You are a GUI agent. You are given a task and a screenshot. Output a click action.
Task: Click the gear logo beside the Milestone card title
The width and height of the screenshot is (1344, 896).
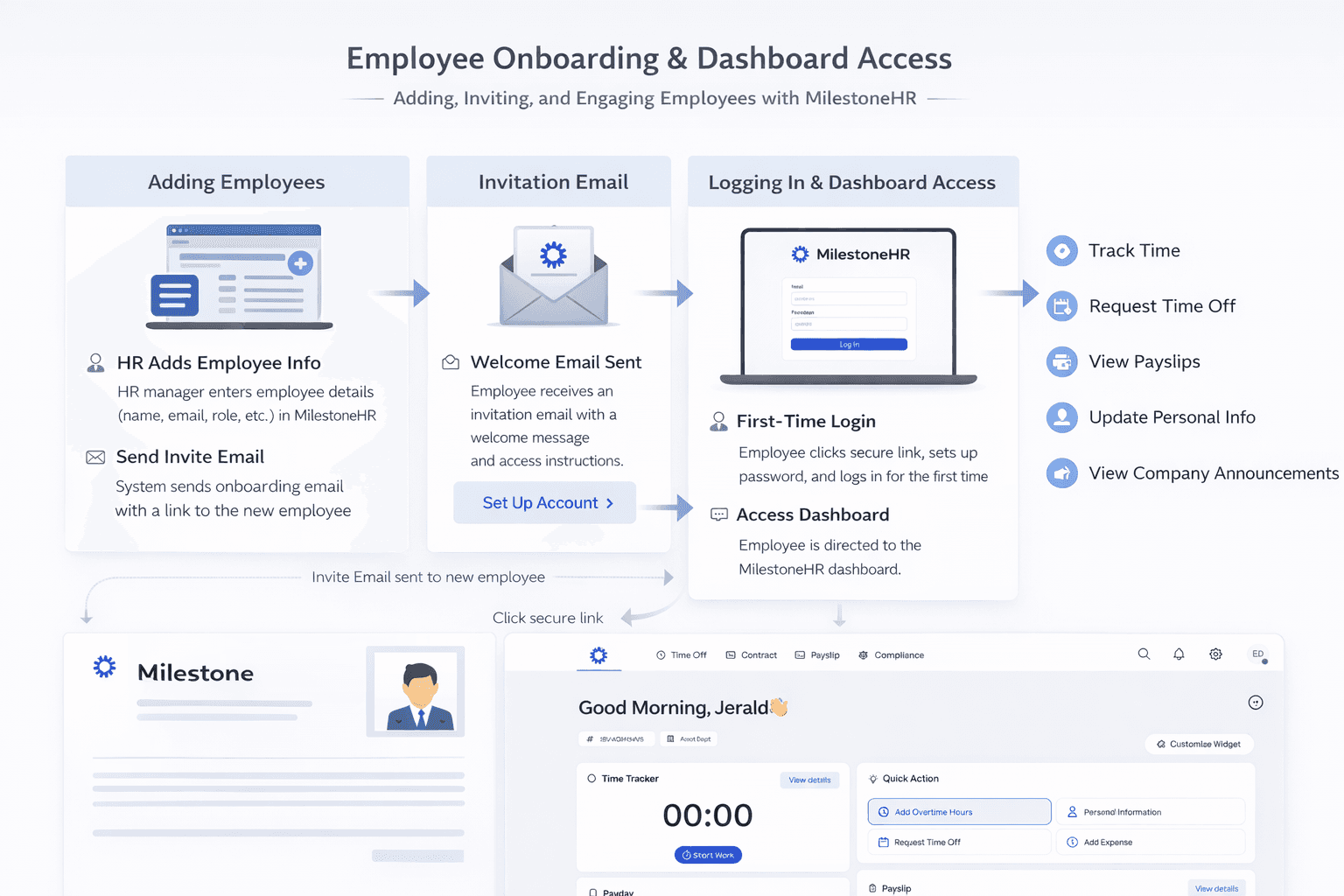point(105,668)
